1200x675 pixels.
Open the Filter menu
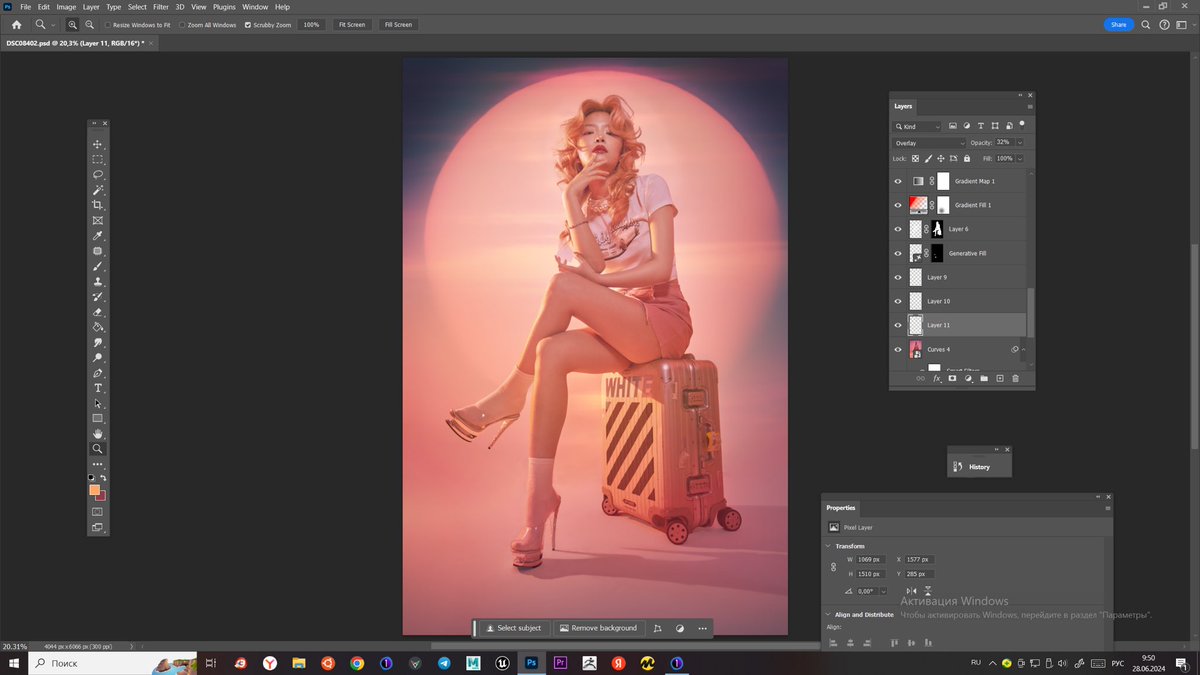click(x=161, y=7)
